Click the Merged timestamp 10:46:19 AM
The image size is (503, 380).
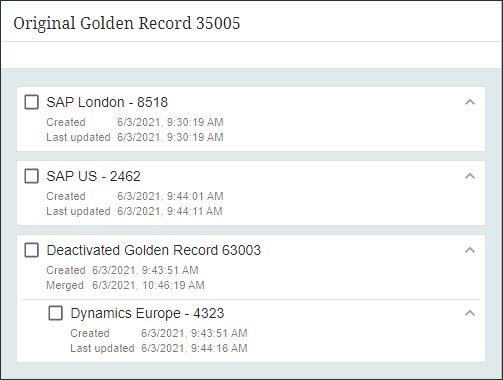tap(148, 285)
